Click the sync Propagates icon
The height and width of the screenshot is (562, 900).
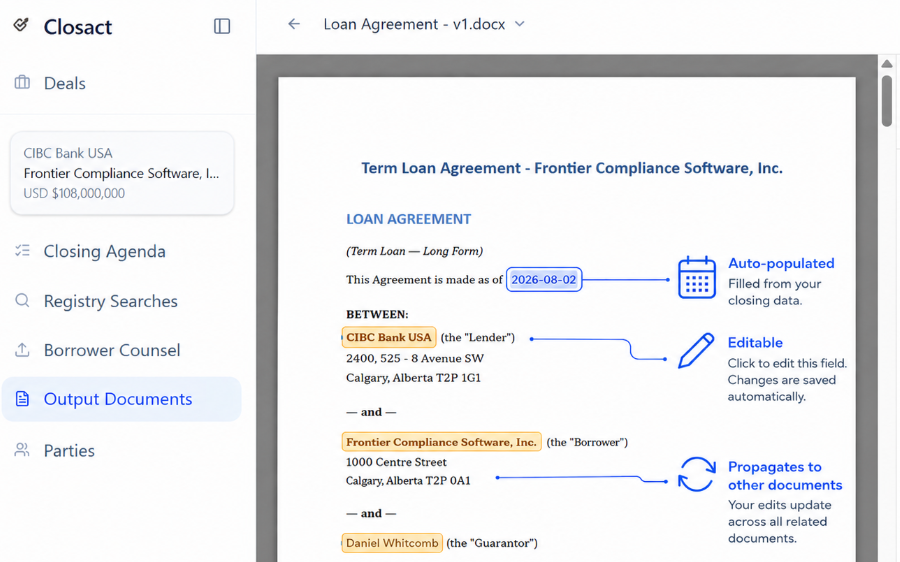point(696,474)
